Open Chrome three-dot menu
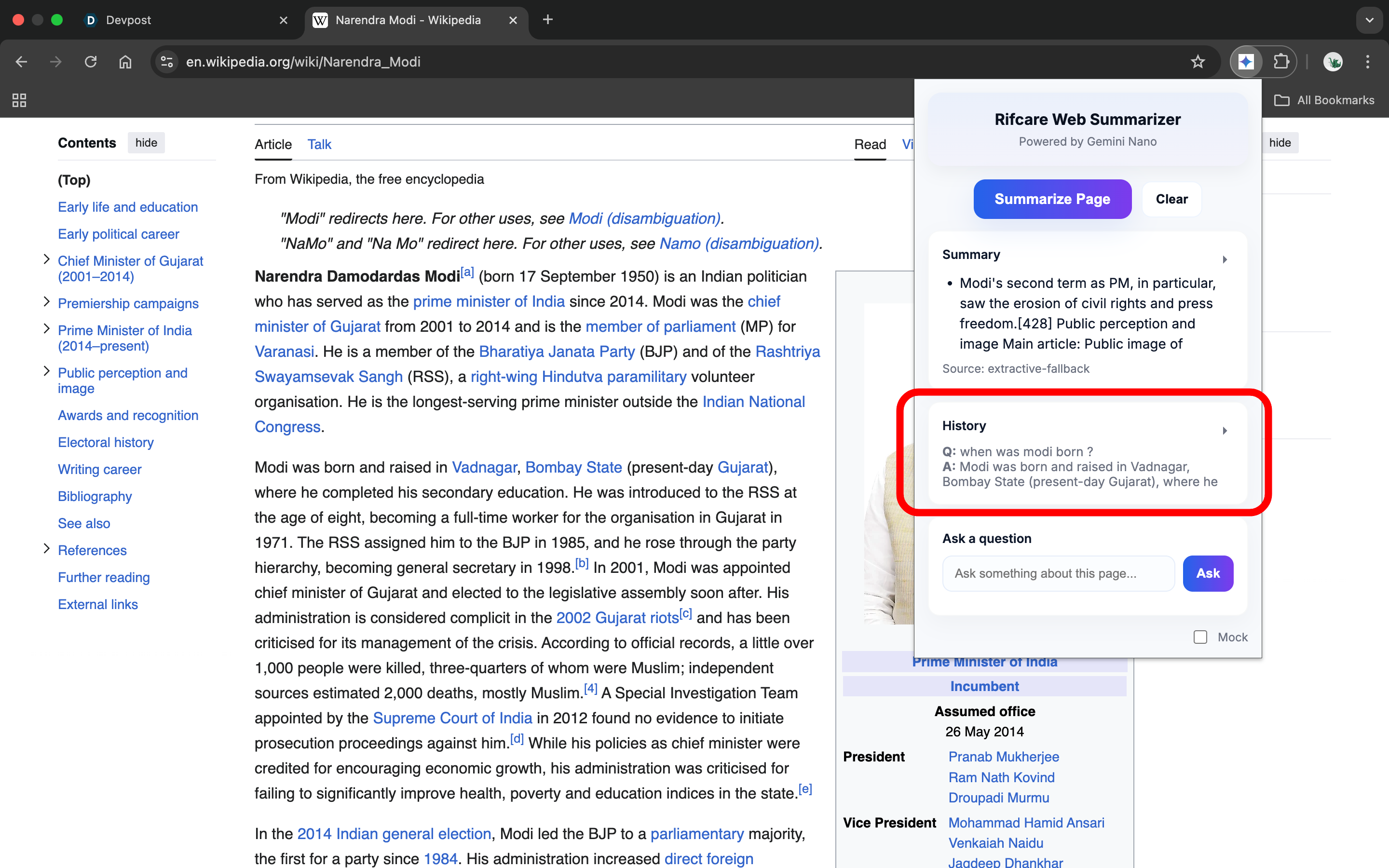Image resolution: width=1389 pixels, height=868 pixels. click(1368, 61)
